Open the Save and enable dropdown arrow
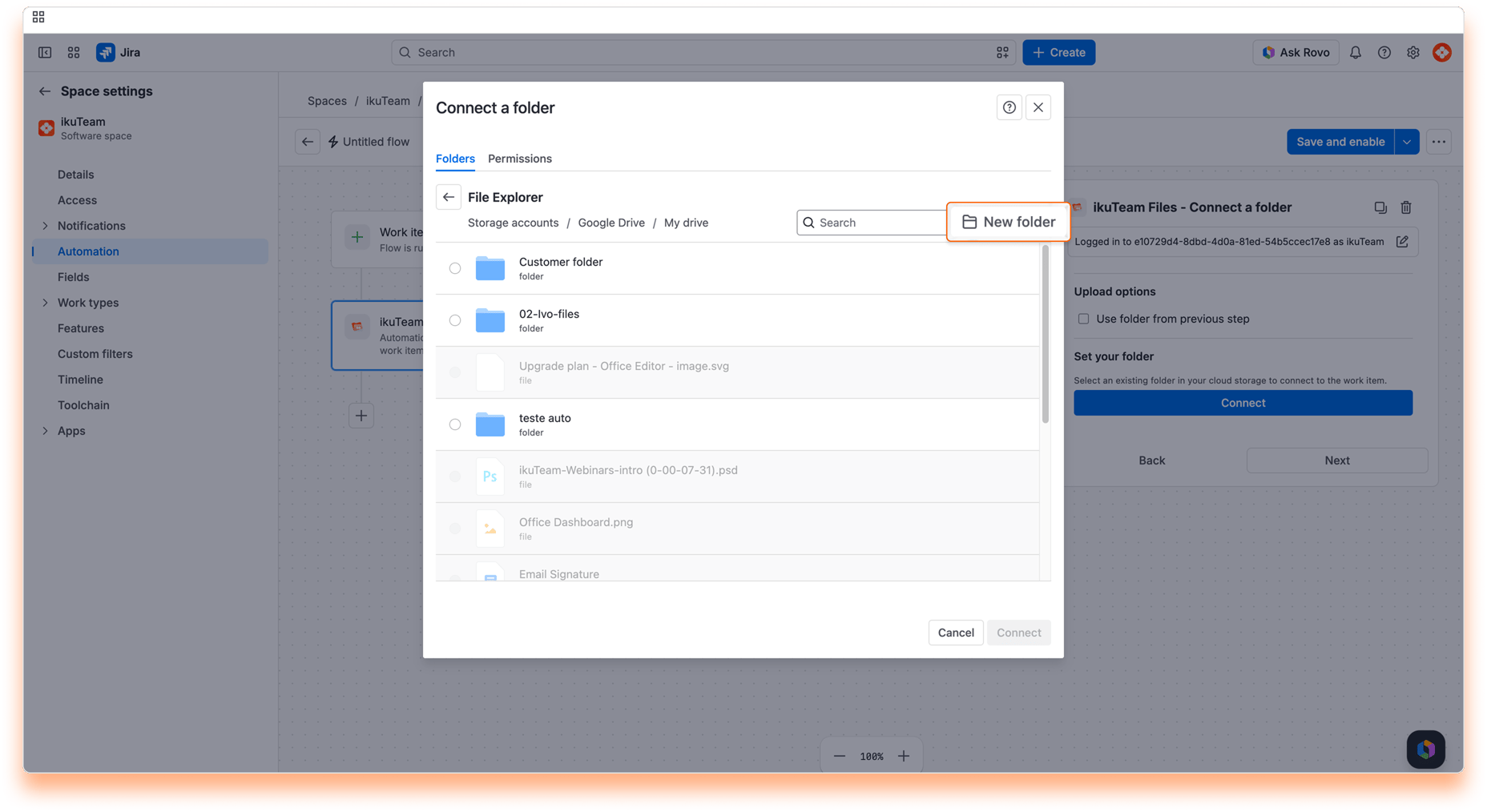 1407,142
